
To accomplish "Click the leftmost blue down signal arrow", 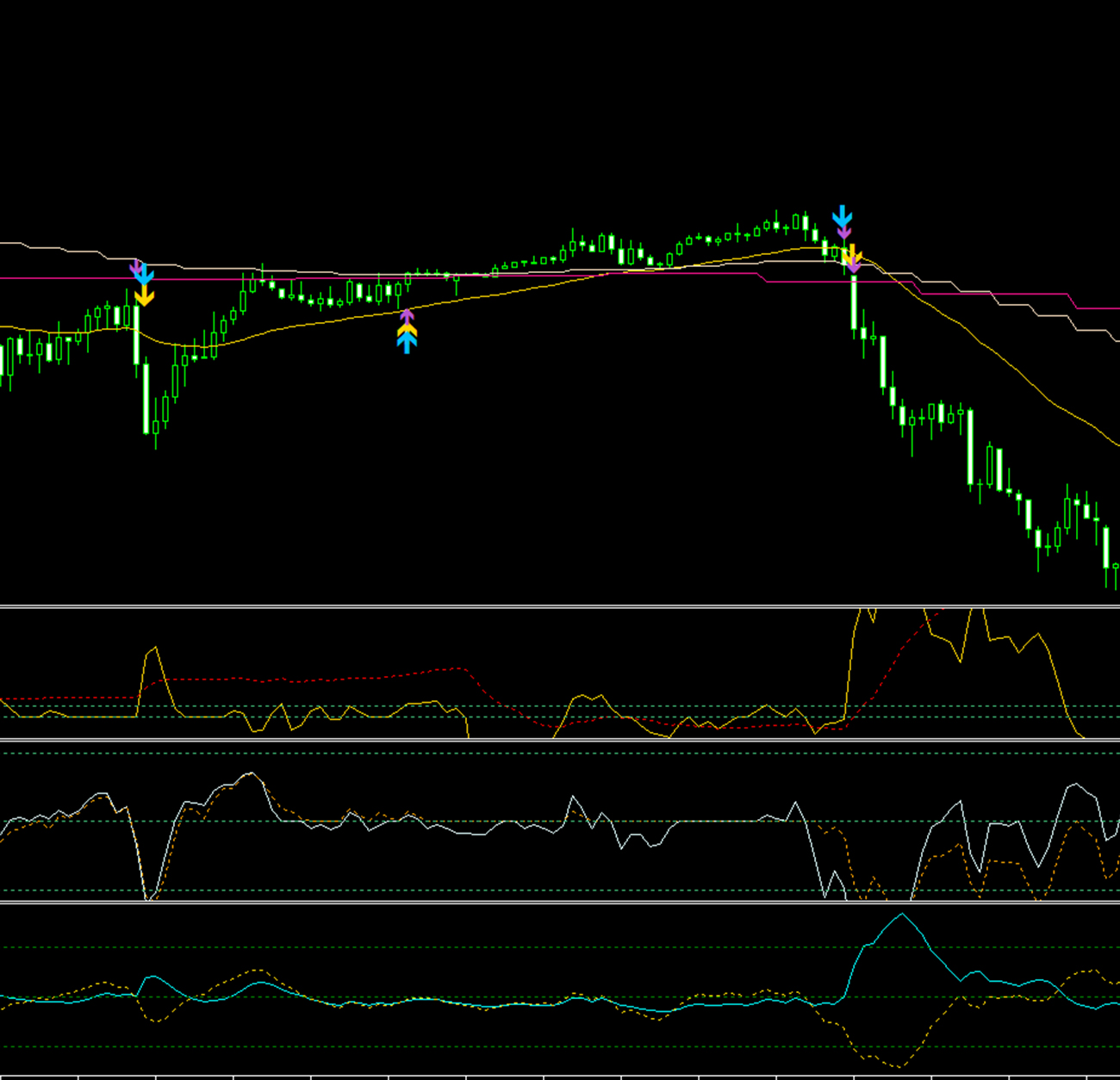I will click(145, 276).
